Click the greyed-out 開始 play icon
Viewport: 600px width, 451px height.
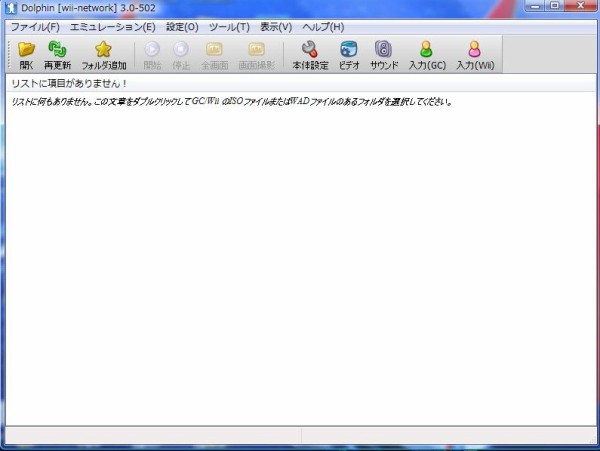tap(152, 55)
